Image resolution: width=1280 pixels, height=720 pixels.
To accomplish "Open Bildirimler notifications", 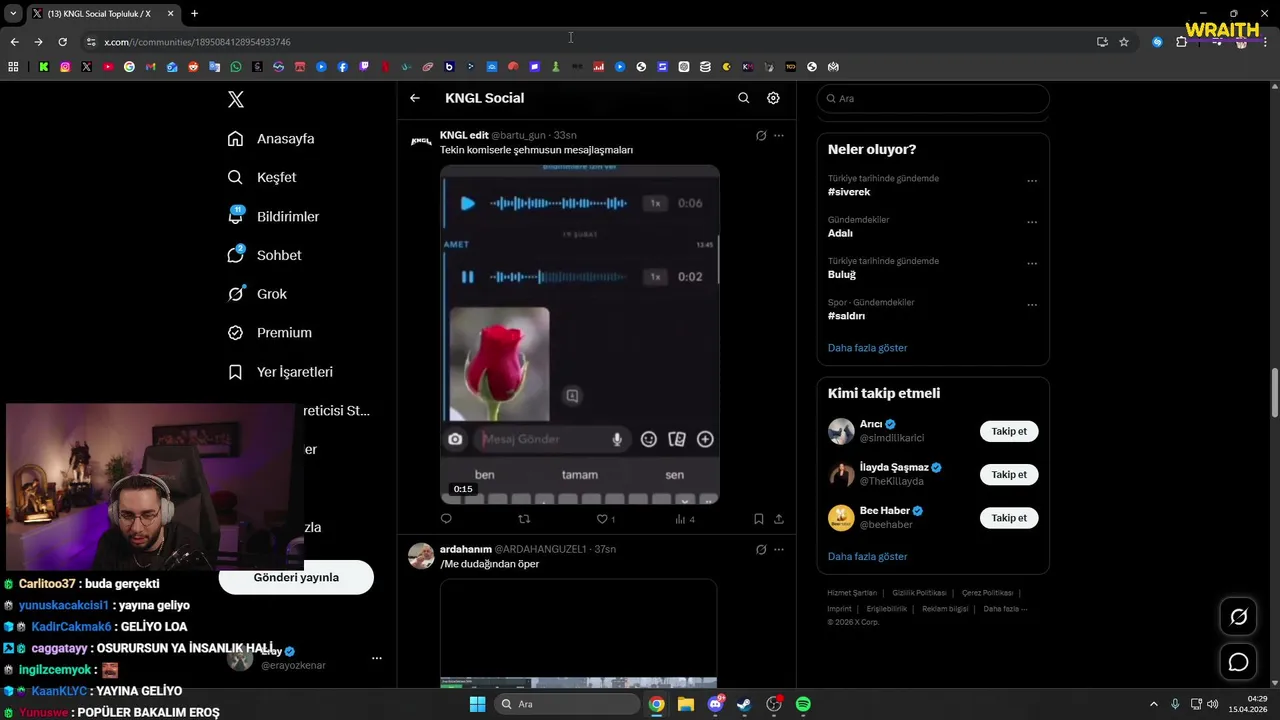I will [x=273, y=216].
